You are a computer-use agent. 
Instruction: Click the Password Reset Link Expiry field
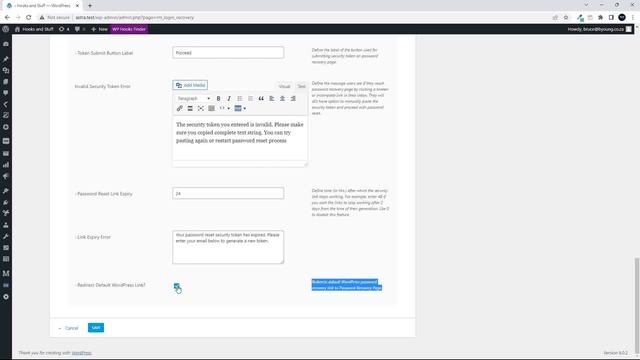(228, 193)
